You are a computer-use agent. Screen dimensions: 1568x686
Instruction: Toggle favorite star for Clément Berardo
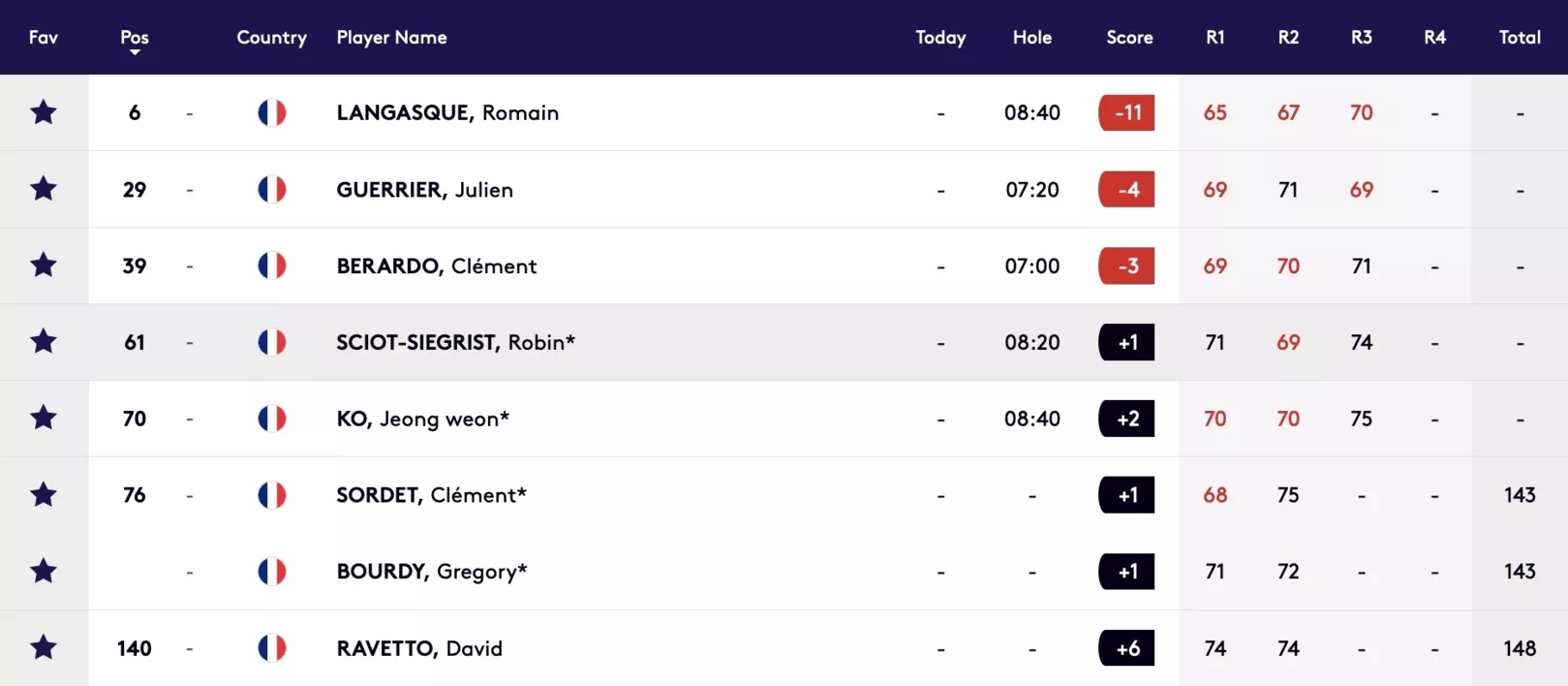tap(44, 265)
